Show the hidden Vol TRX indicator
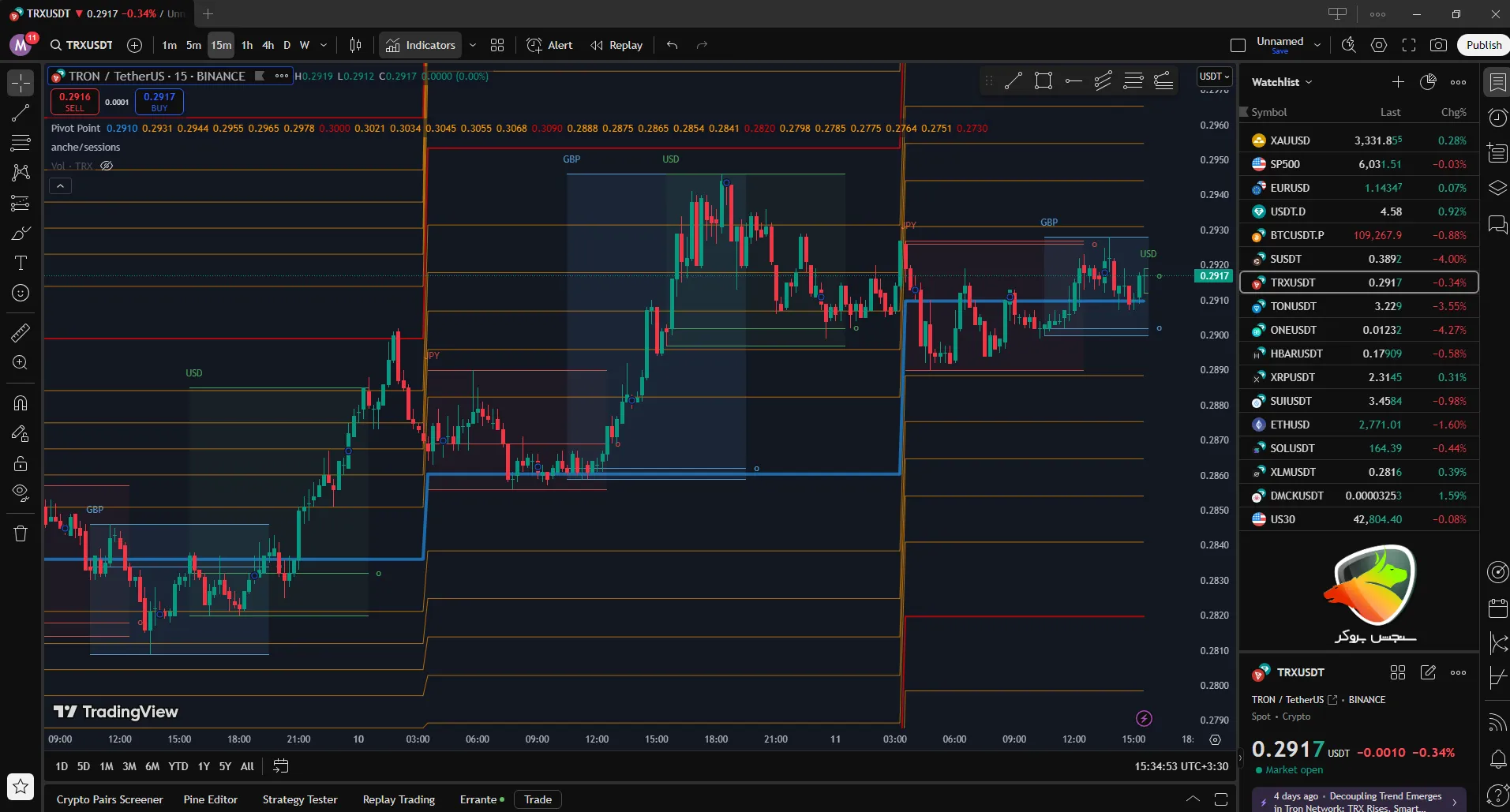 (107, 166)
